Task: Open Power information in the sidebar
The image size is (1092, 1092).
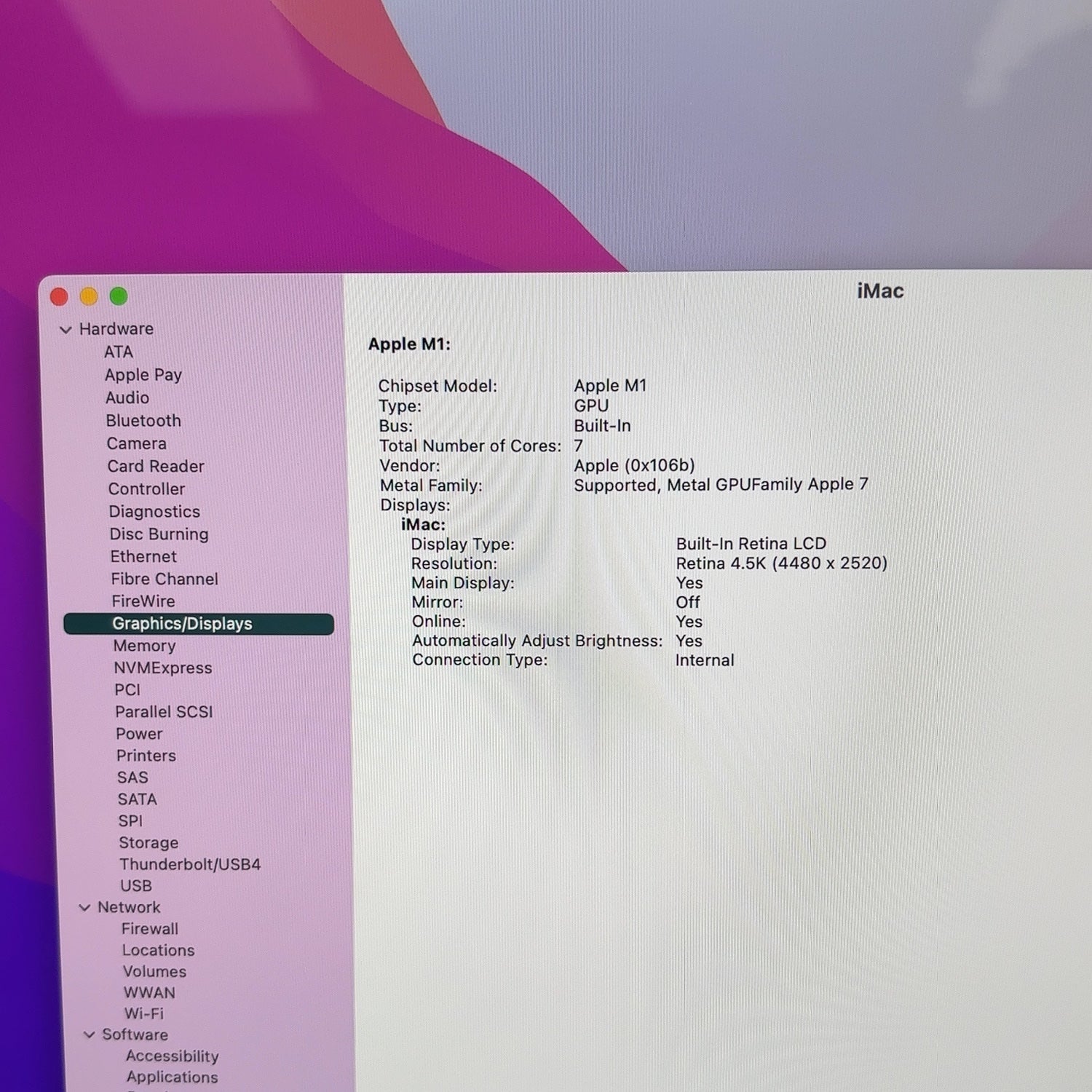Action: point(139,734)
